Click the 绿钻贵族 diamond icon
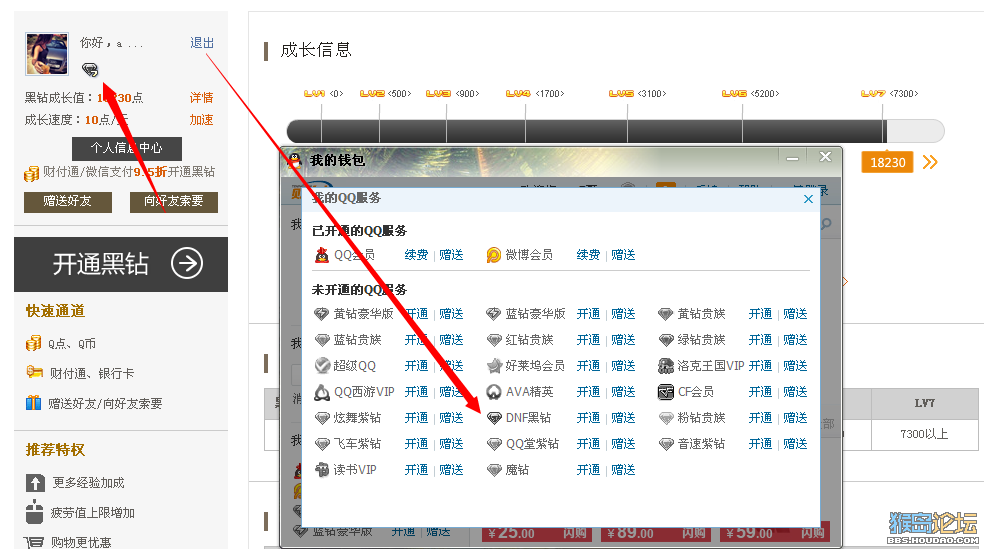Screen dimensions: 984x549 pos(666,340)
